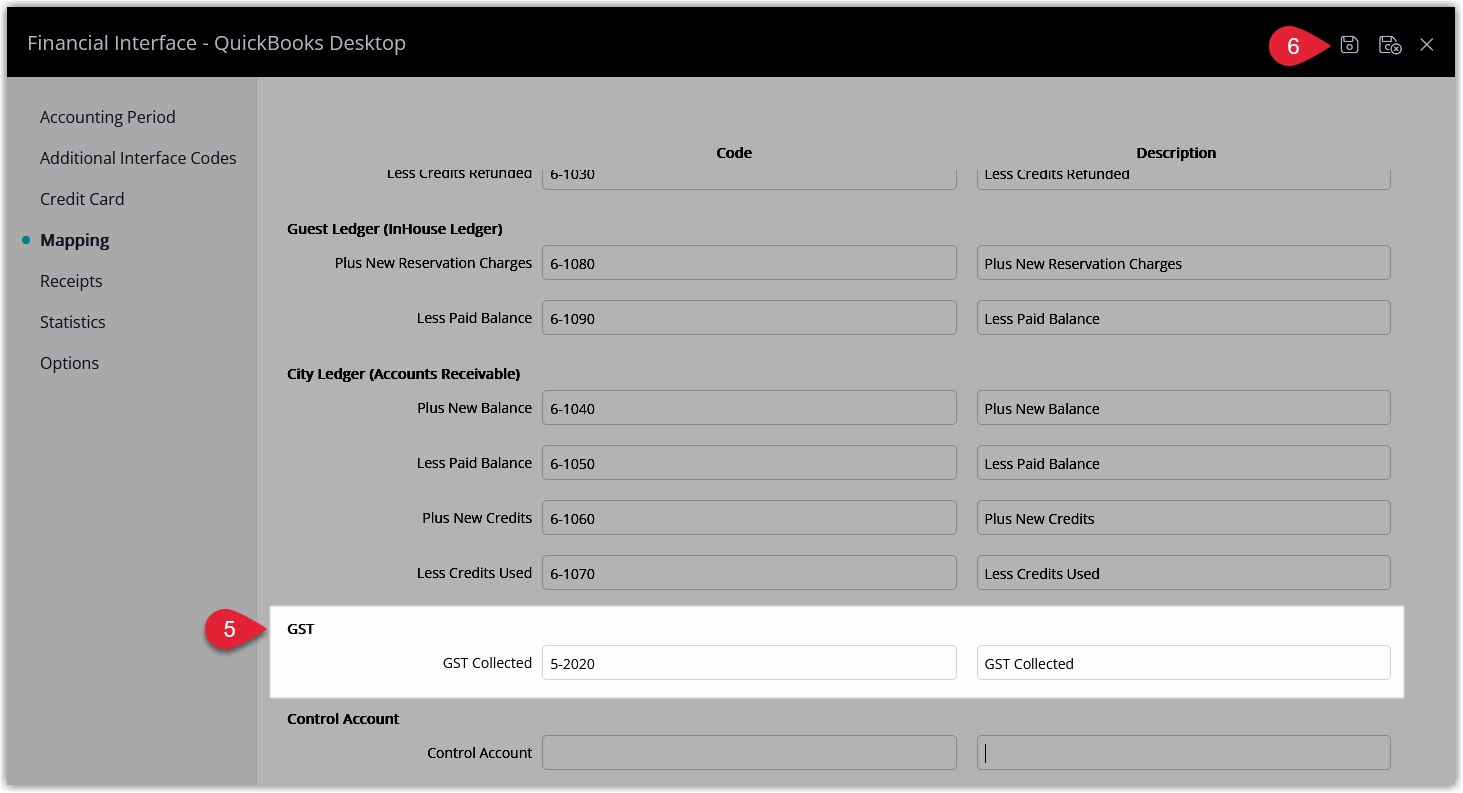The width and height of the screenshot is (1463, 793).
Task: Select City Ledger Less Paid Balance code 6-1050
Action: point(749,463)
